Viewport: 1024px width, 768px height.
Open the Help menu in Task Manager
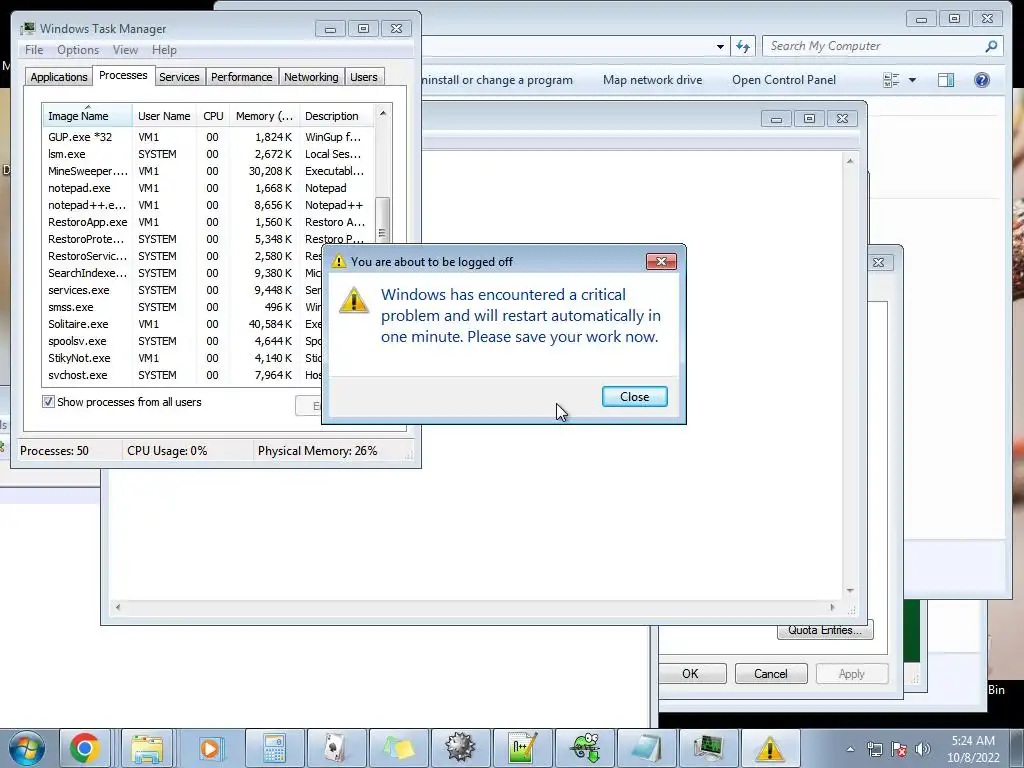[x=164, y=50]
